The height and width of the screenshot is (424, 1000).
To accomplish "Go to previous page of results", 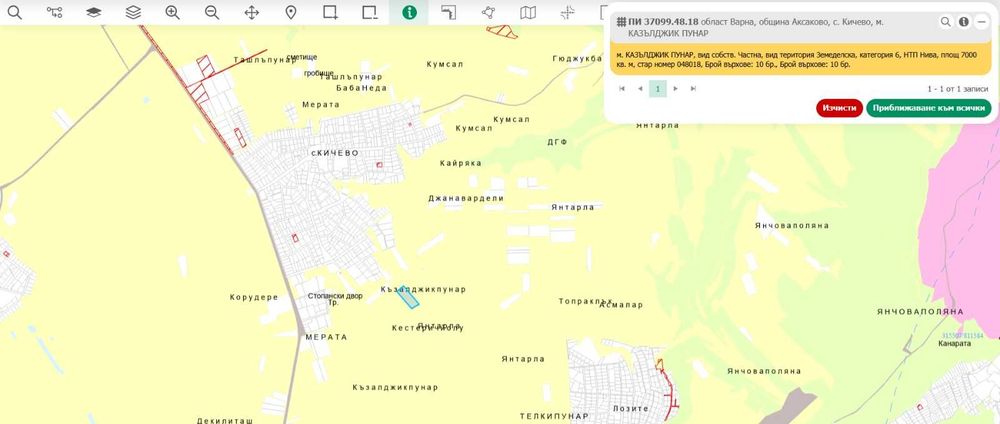I will (640, 89).
